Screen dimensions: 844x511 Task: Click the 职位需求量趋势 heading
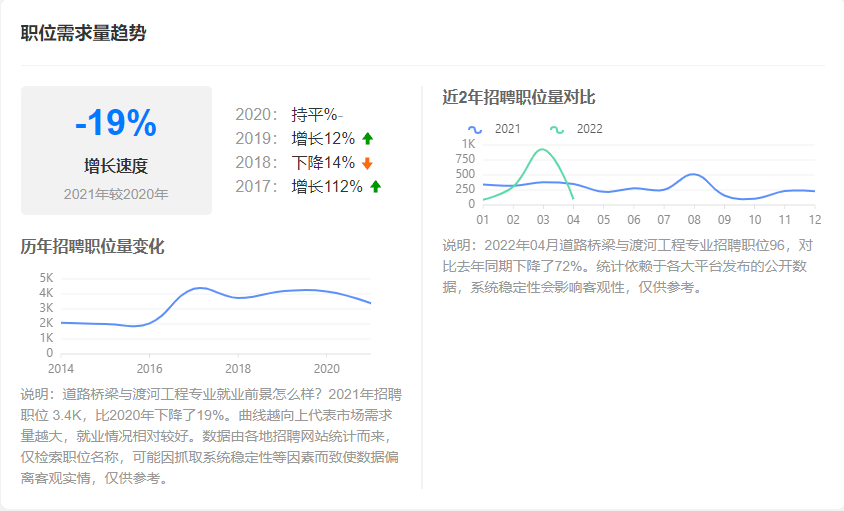coord(83,33)
